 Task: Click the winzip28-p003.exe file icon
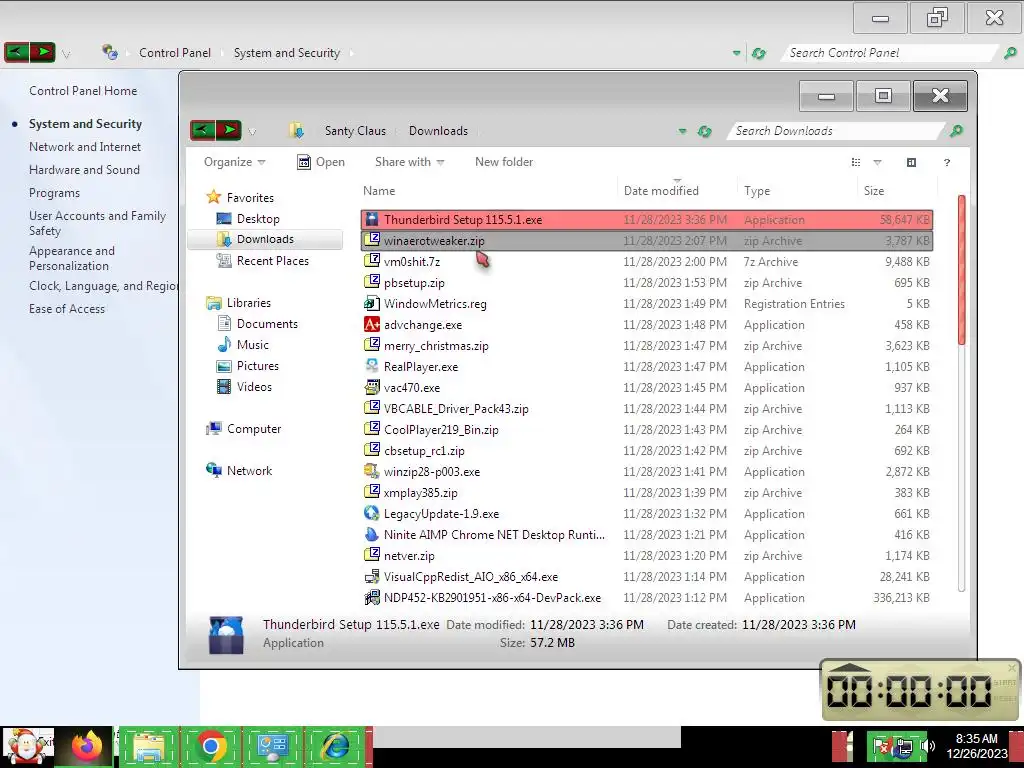coord(372,471)
